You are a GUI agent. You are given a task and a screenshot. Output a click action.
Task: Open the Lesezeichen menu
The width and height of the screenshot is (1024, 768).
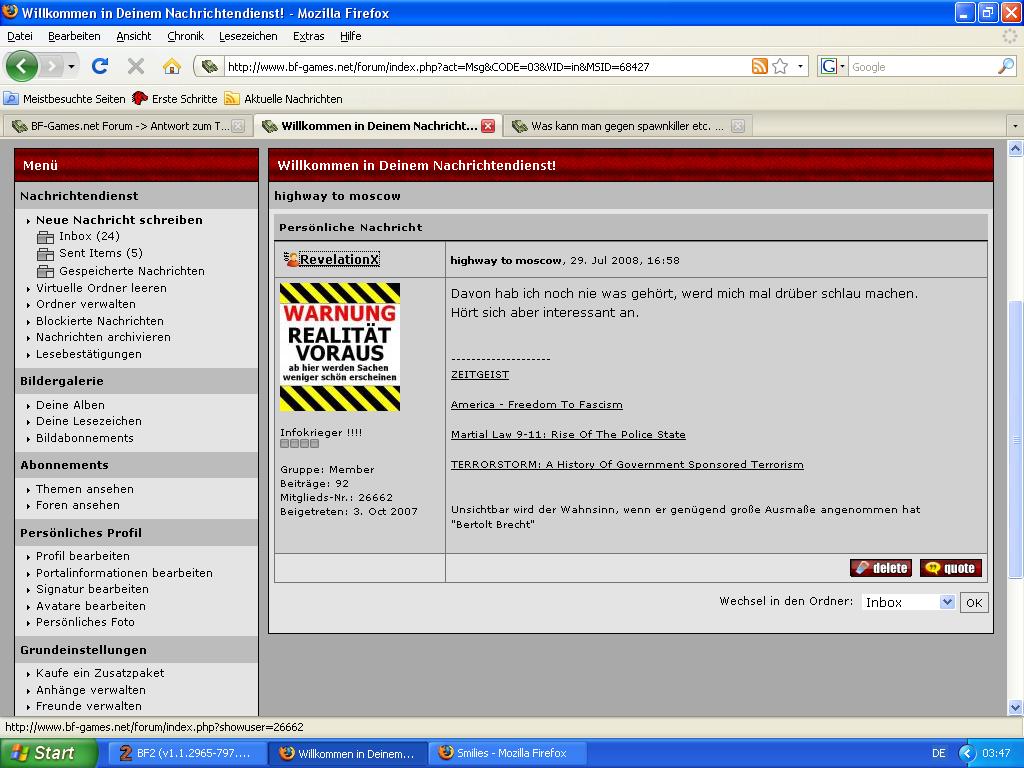coord(248,36)
